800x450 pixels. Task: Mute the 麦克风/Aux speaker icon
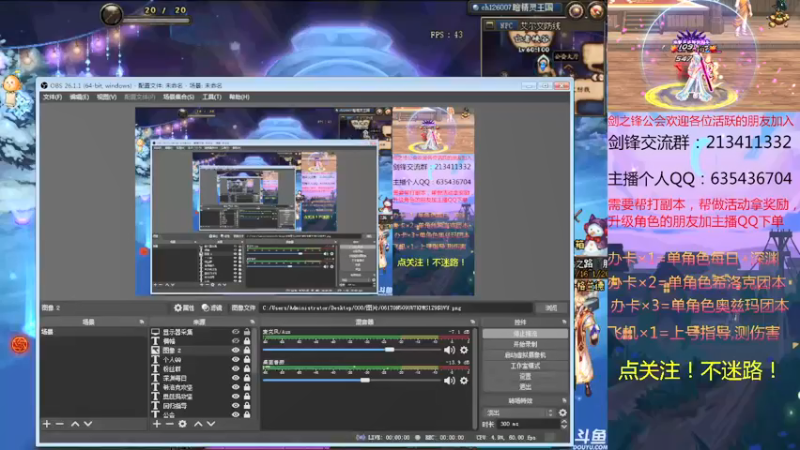[x=449, y=350]
